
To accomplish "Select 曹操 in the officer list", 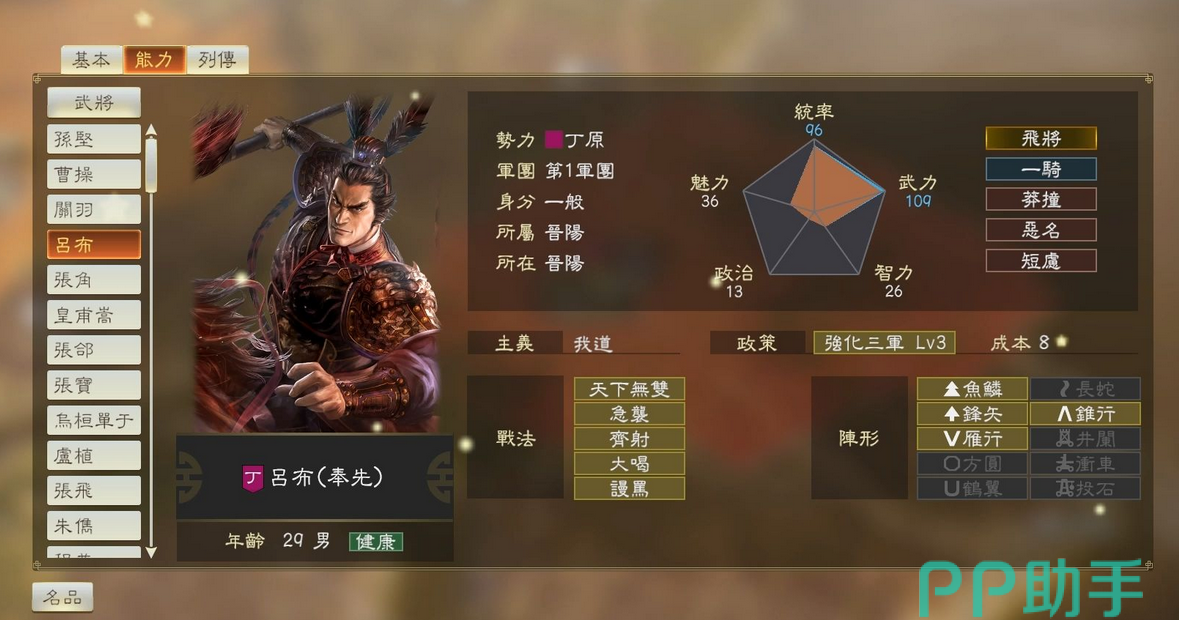I will click(93, 174).
